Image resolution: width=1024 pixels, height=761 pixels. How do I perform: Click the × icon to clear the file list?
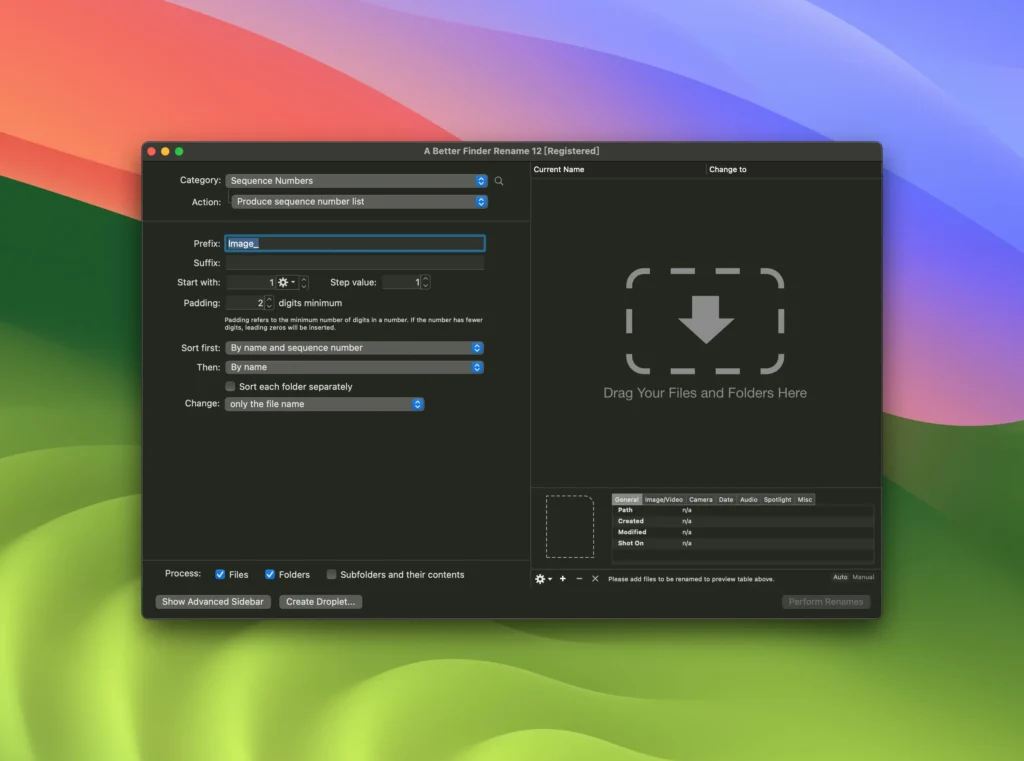point(593,579)
